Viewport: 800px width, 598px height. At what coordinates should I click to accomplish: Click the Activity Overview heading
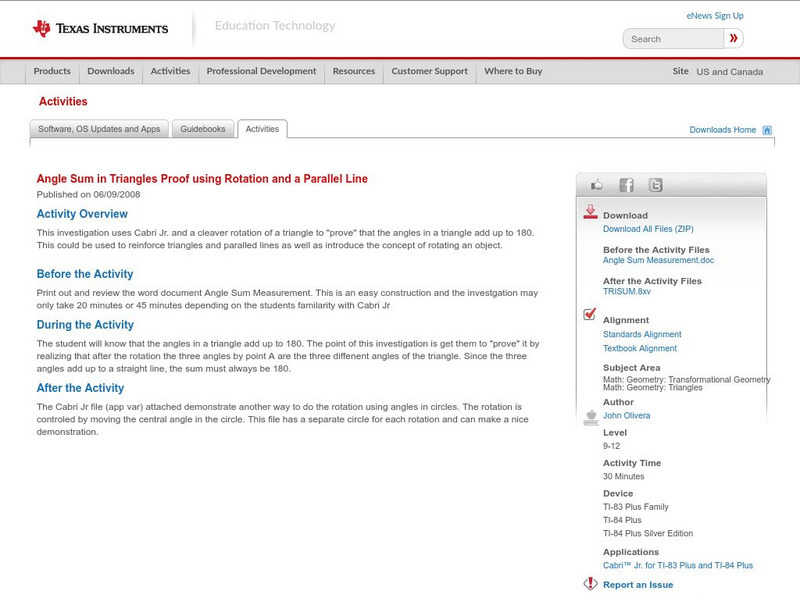[x=82, y=214]
